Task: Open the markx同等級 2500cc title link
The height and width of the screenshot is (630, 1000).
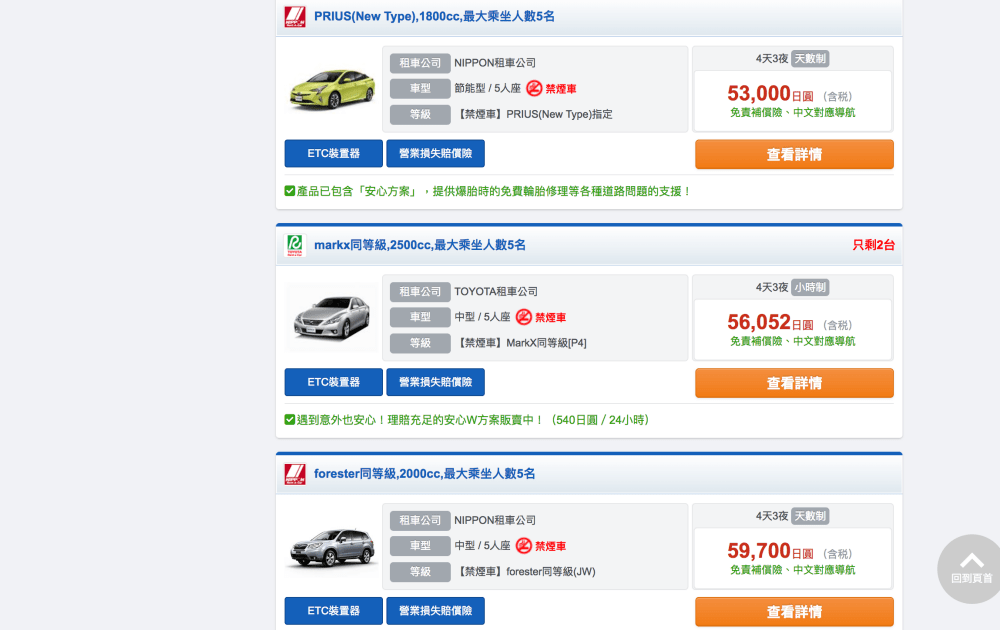Action: click(419, 246)
